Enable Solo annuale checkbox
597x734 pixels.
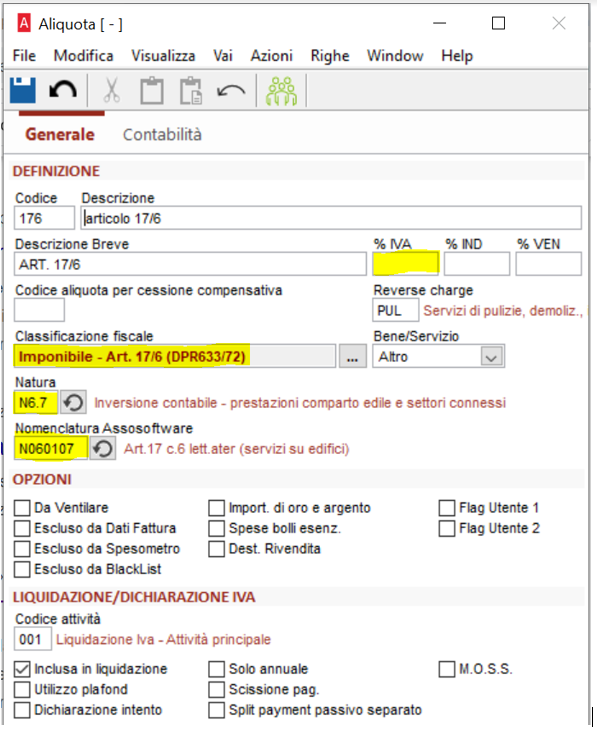[216, 669]
